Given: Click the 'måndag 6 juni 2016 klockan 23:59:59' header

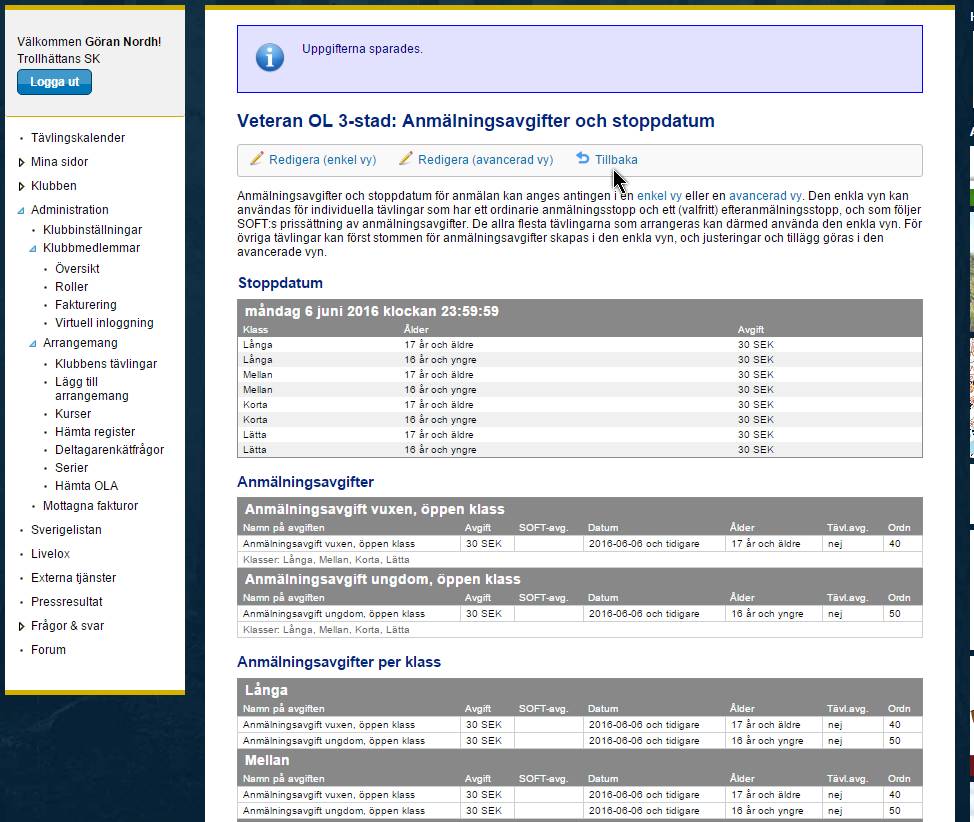Looking at the screenshot, I should (x=371, y=311).
